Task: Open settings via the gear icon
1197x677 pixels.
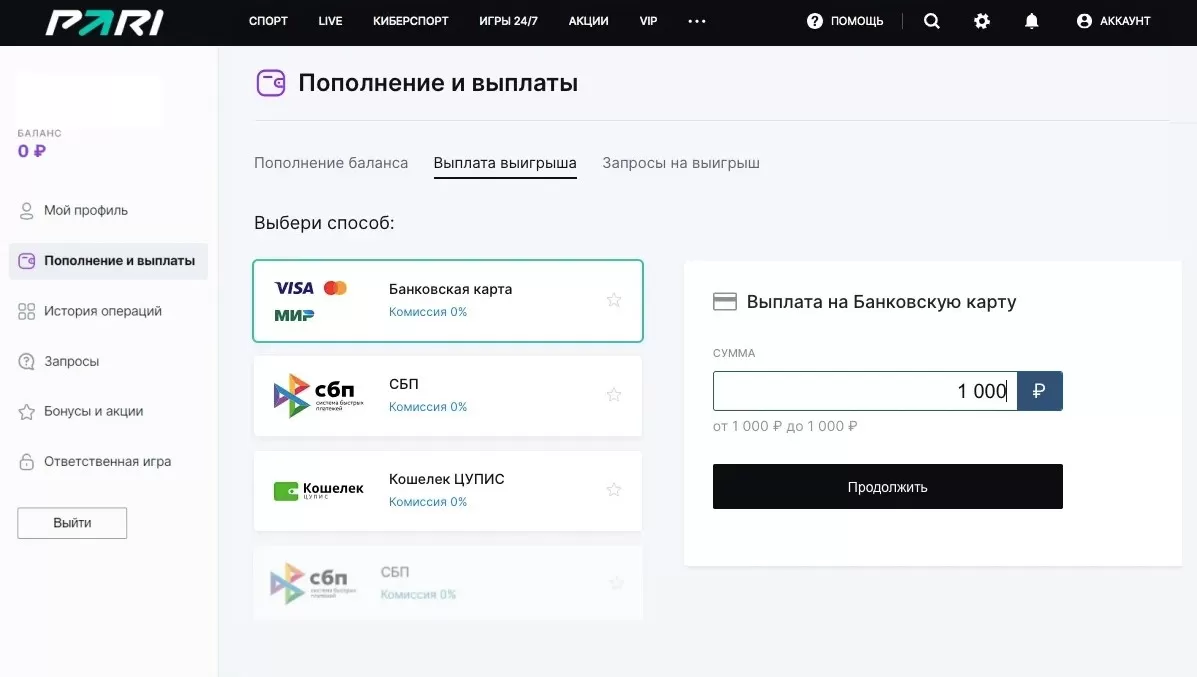Action: [x=981, y=20]
